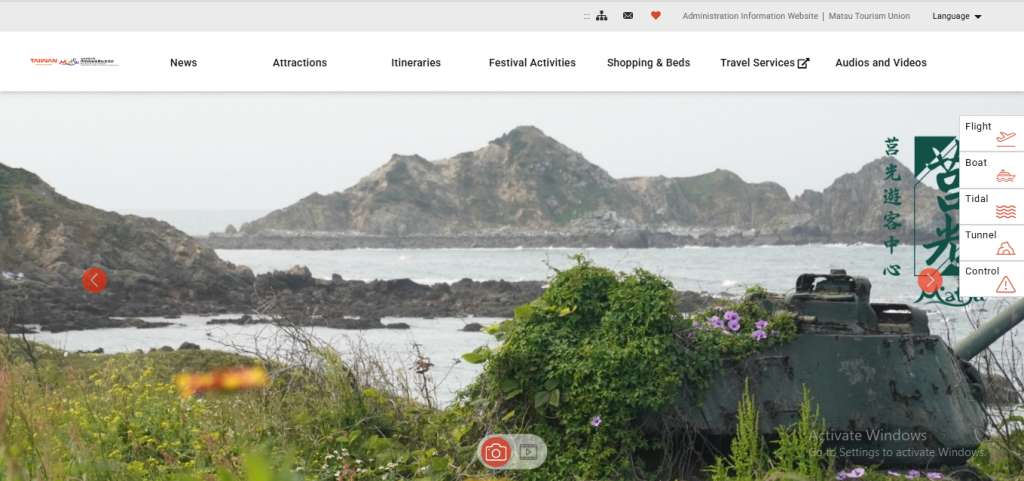Check Tidal information with waves icon
The height and width of the screenshot is (481, 1024).
[x=991, y=206]
